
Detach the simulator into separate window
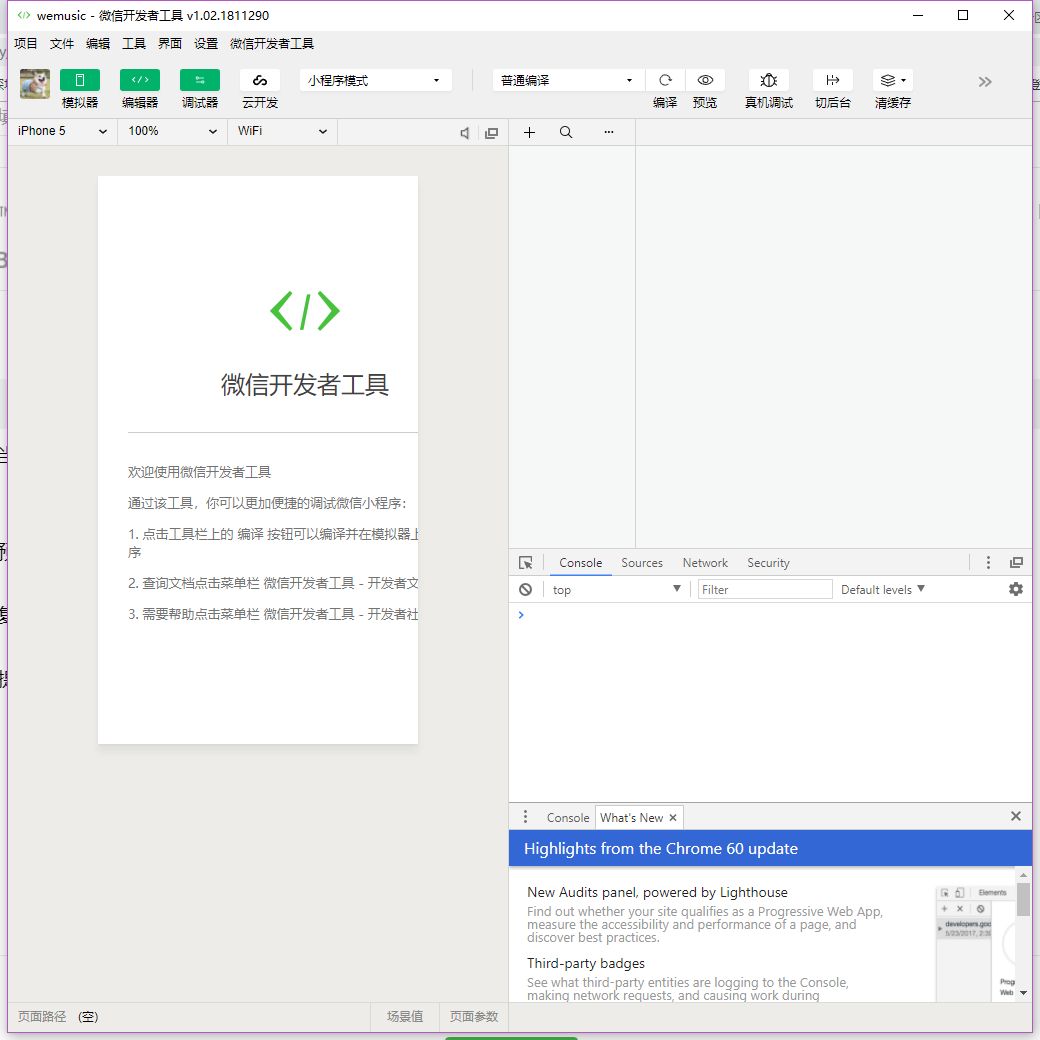(491, 133)
